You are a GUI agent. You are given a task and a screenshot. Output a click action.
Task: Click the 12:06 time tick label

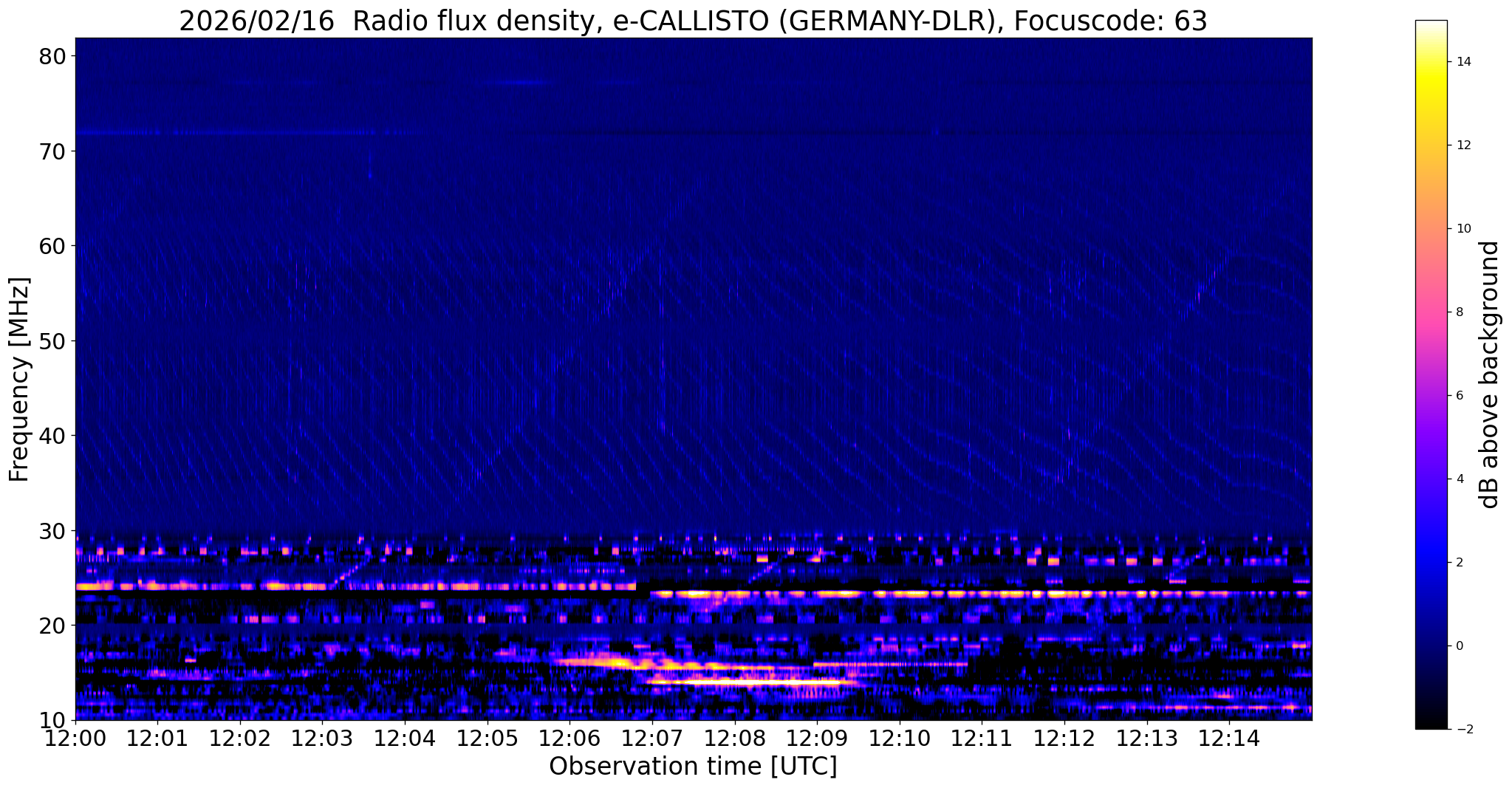[x=570, y=738]
